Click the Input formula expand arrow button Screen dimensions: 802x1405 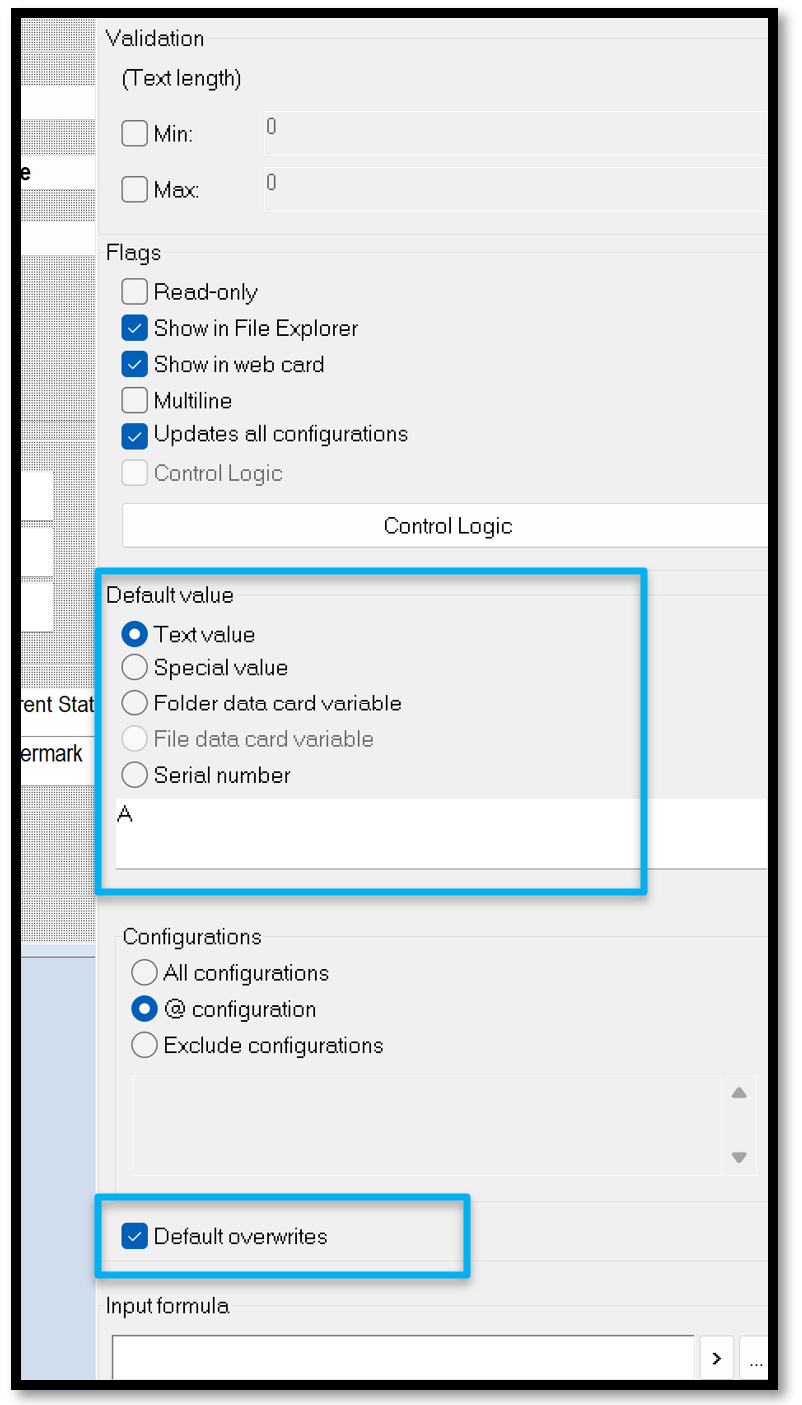[x=717, y=1358]
